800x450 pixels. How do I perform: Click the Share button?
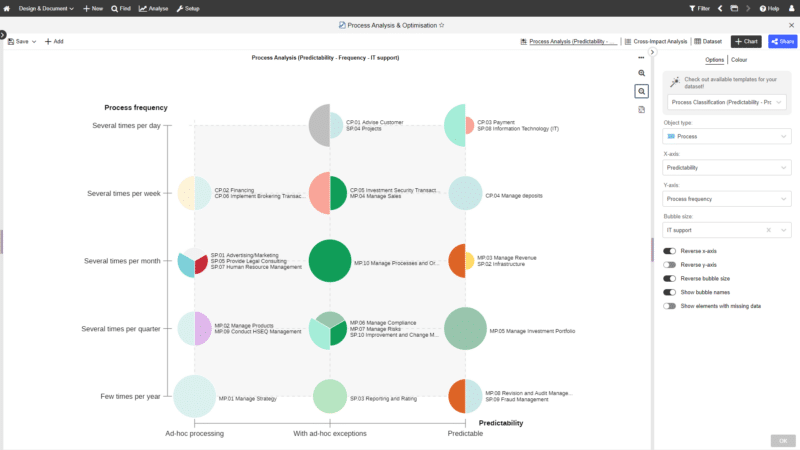point(781,42)
